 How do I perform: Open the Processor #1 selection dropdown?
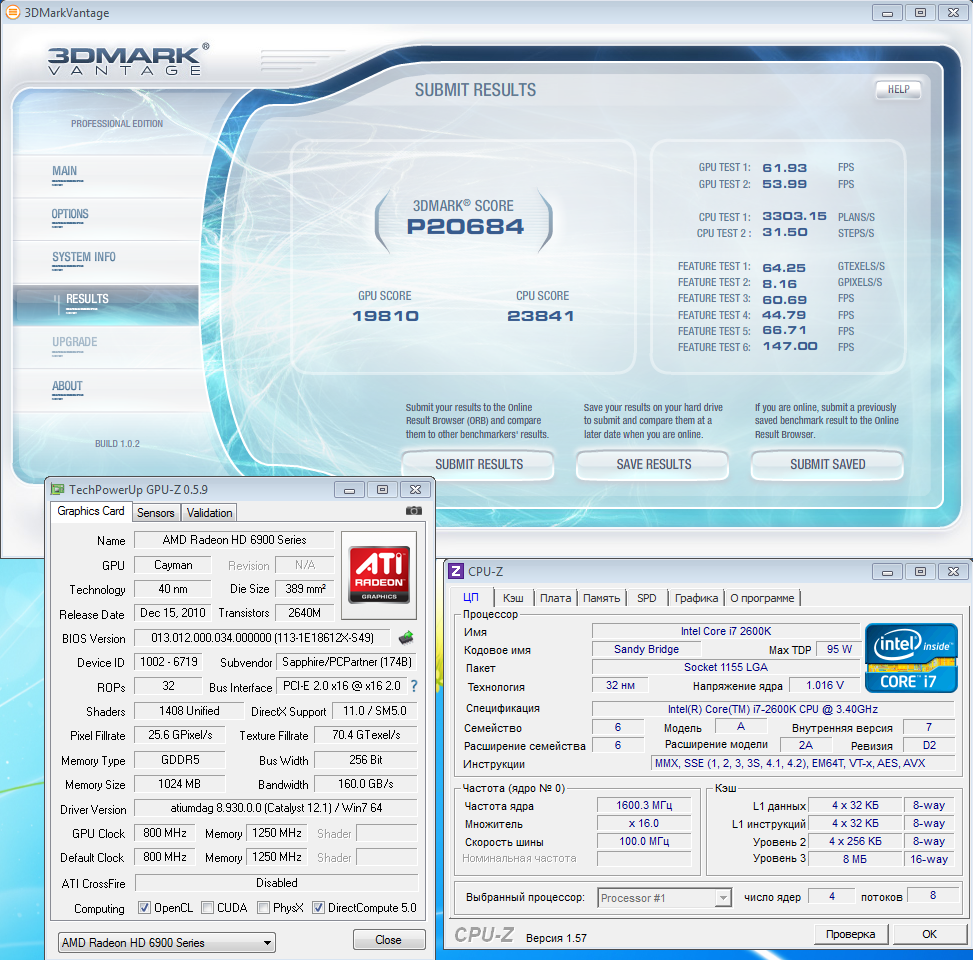pyautogui.click(x=664, y=897)
